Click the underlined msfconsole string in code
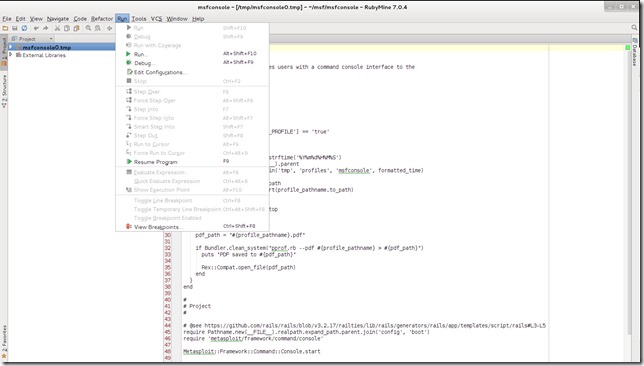Viewport: 644px width, 366px height. [354, 170]
